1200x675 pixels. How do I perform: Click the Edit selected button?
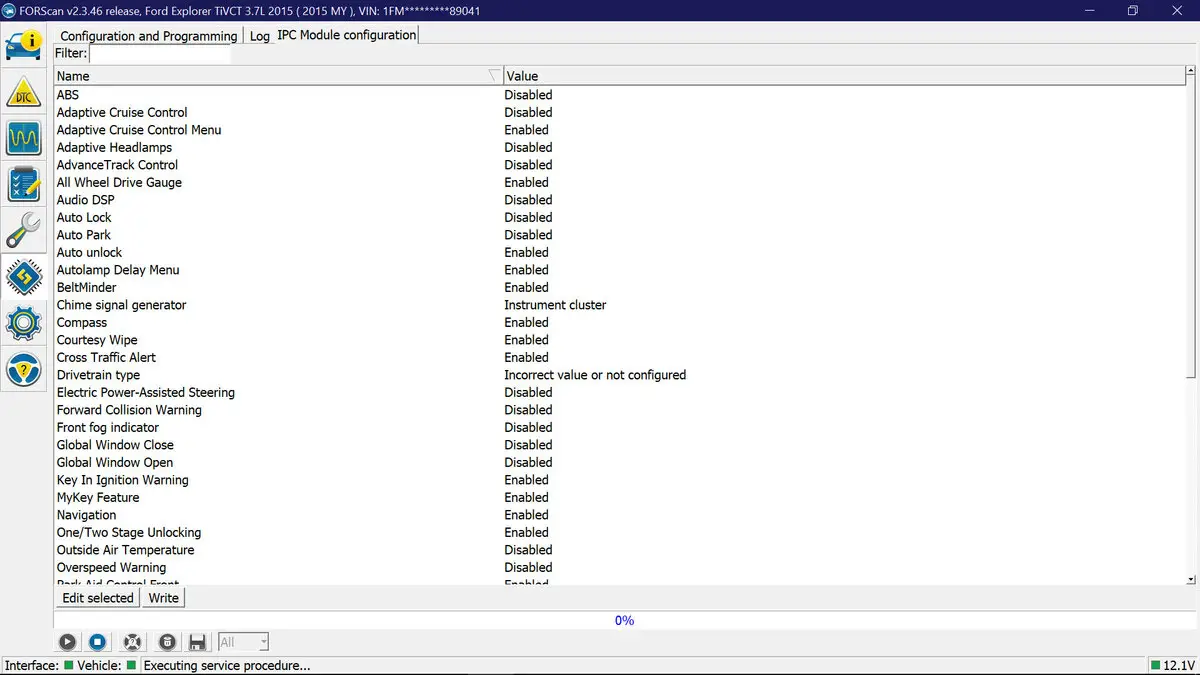click(98, 598)
